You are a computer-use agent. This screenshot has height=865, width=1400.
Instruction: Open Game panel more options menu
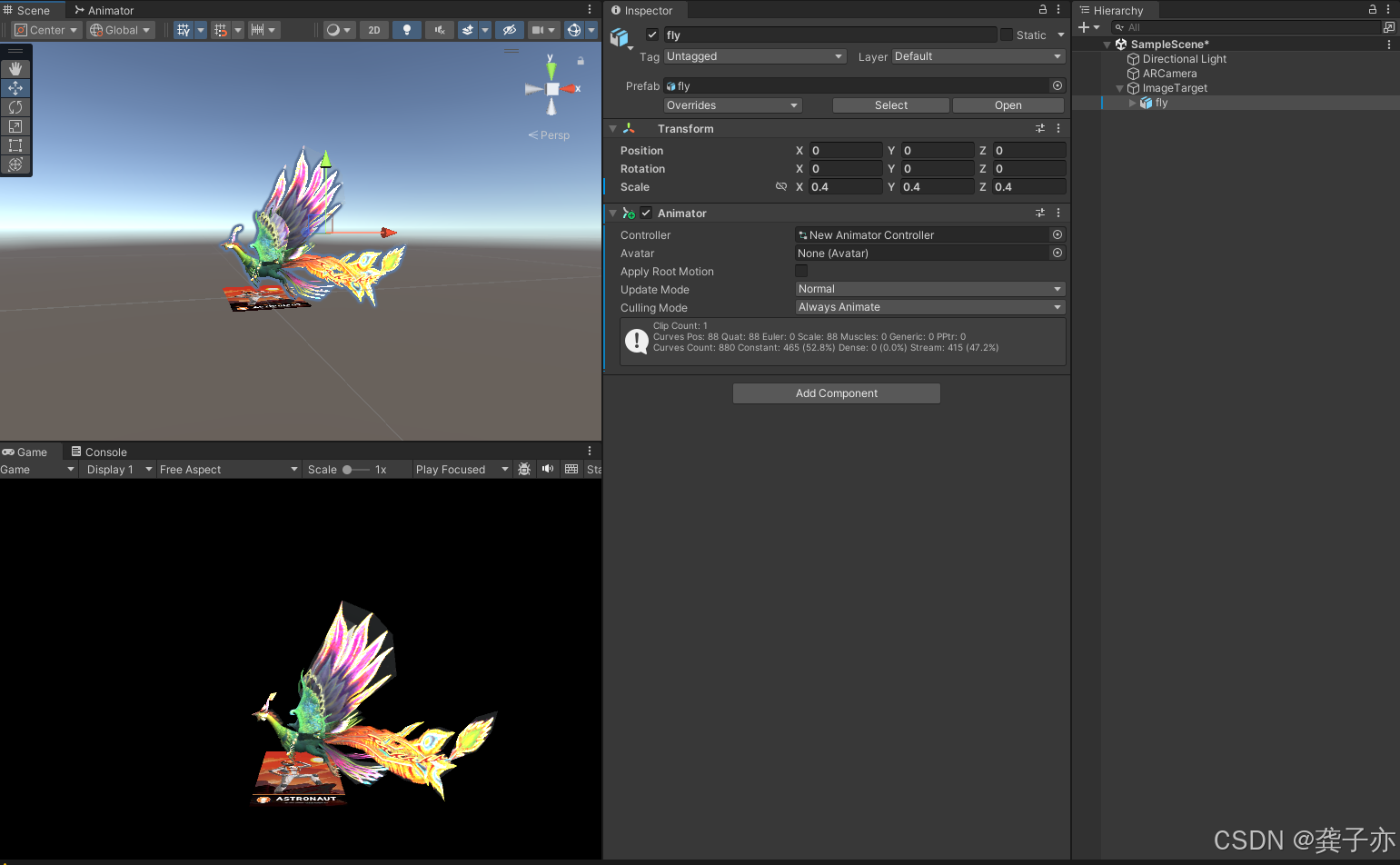click(590, 452)
